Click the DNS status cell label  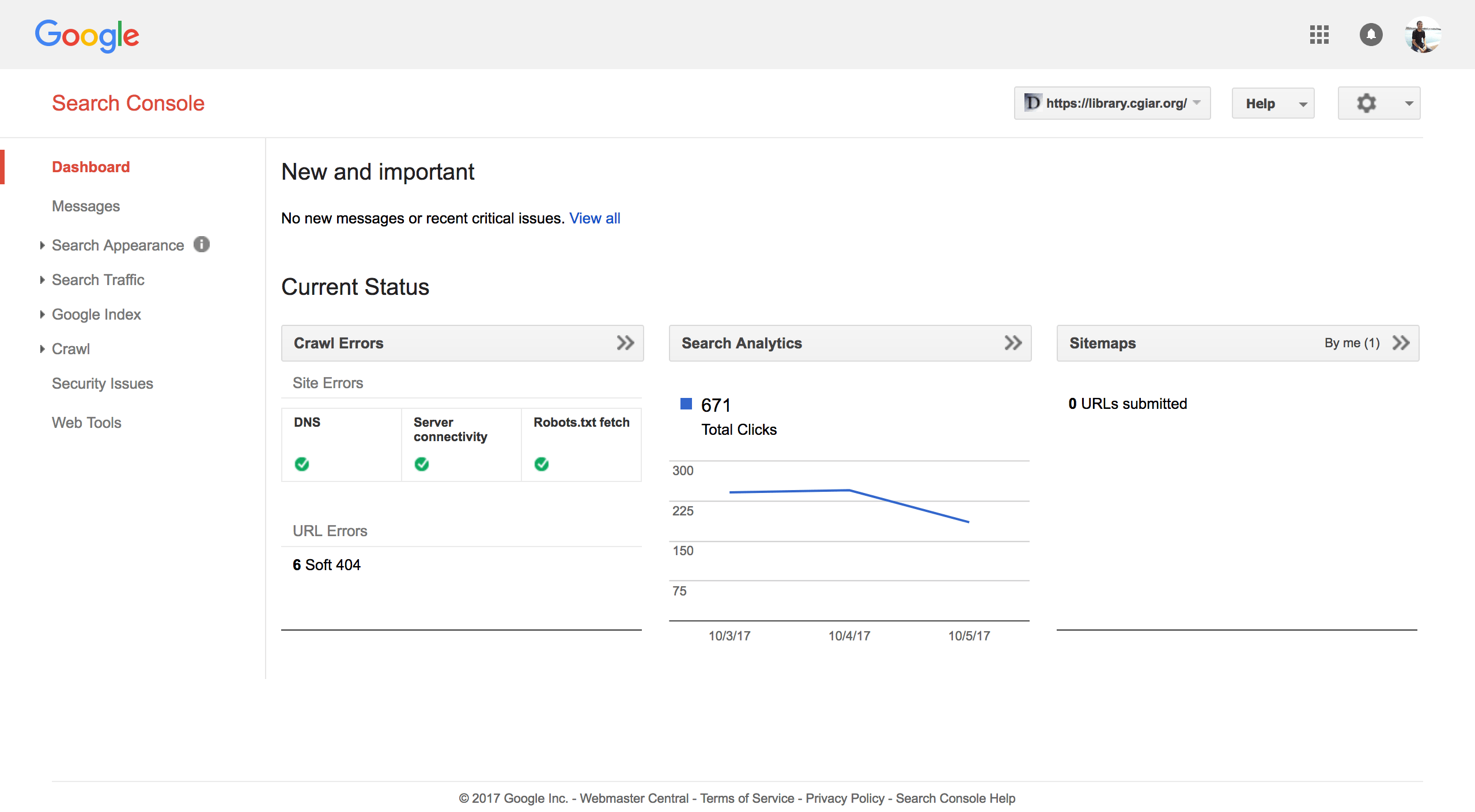(307, 422)
